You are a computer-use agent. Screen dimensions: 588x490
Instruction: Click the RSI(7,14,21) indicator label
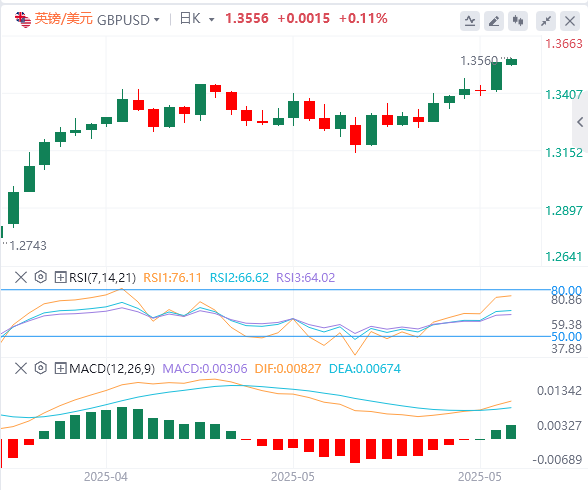click(102, 277)
